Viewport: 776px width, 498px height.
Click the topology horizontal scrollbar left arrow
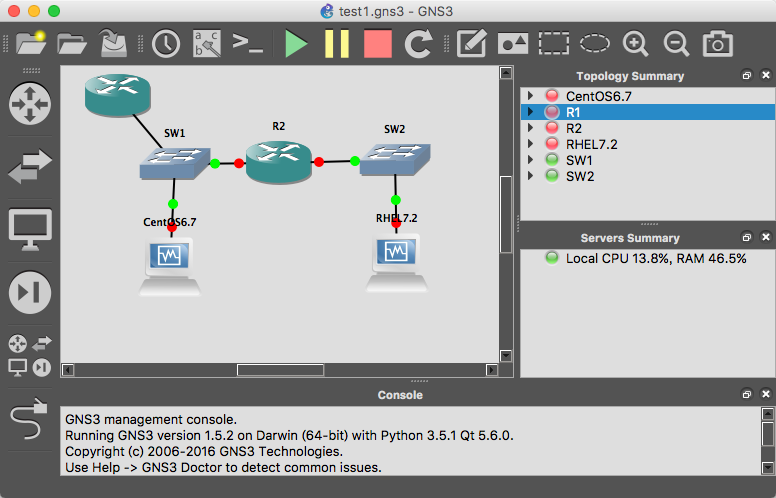pos(68,370)
